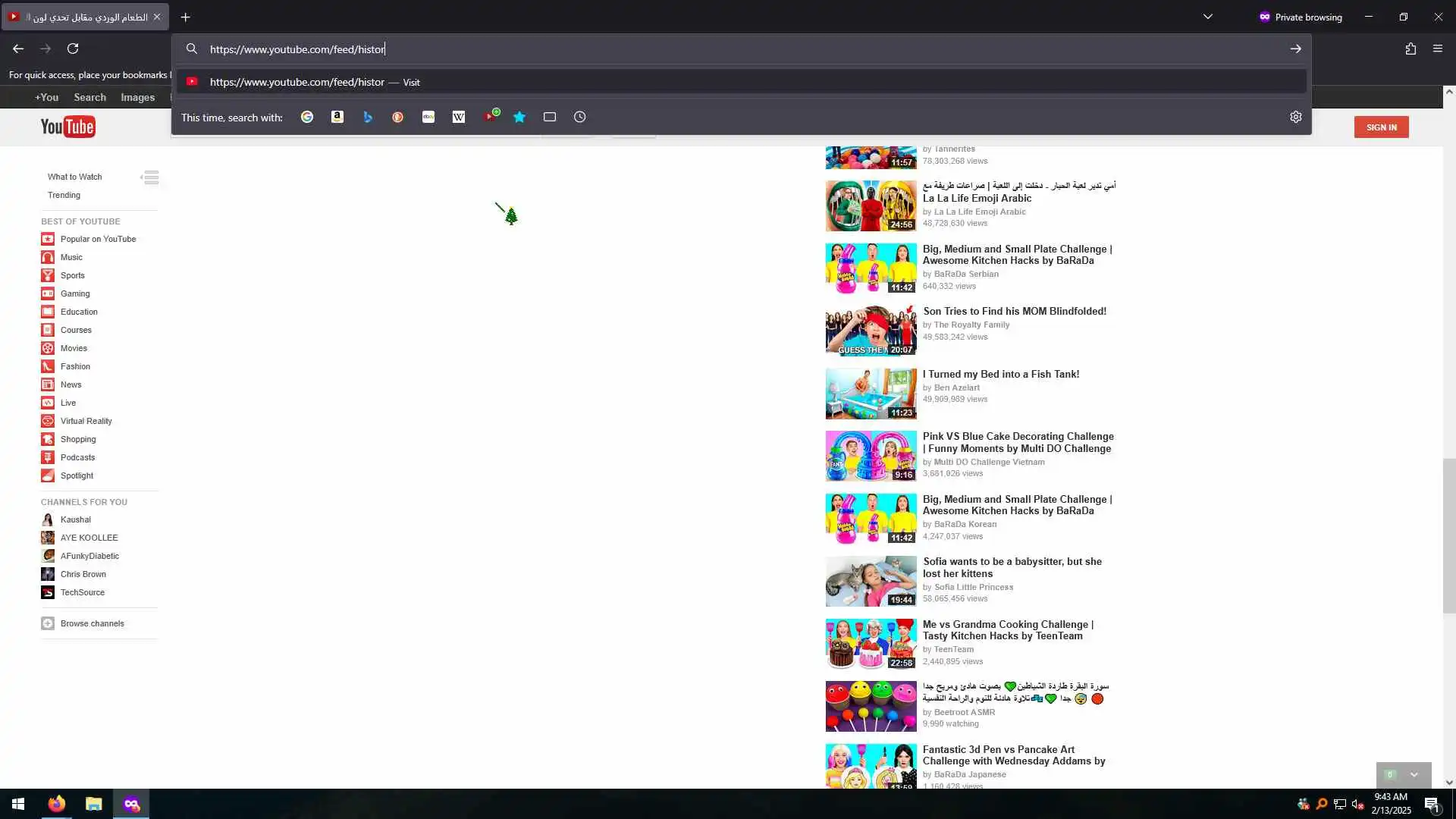This screenshot has height=819, width=1456.
Task: Open the extensions puzzle icon
Action: click(1410, 49)
